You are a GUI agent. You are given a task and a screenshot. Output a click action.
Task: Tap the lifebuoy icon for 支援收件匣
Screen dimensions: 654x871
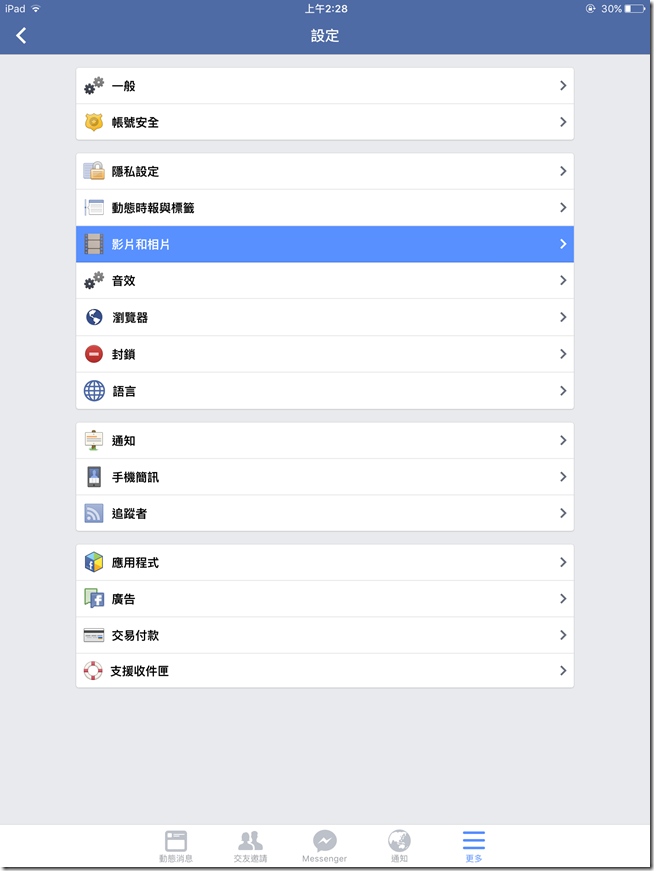pos(93,670)
